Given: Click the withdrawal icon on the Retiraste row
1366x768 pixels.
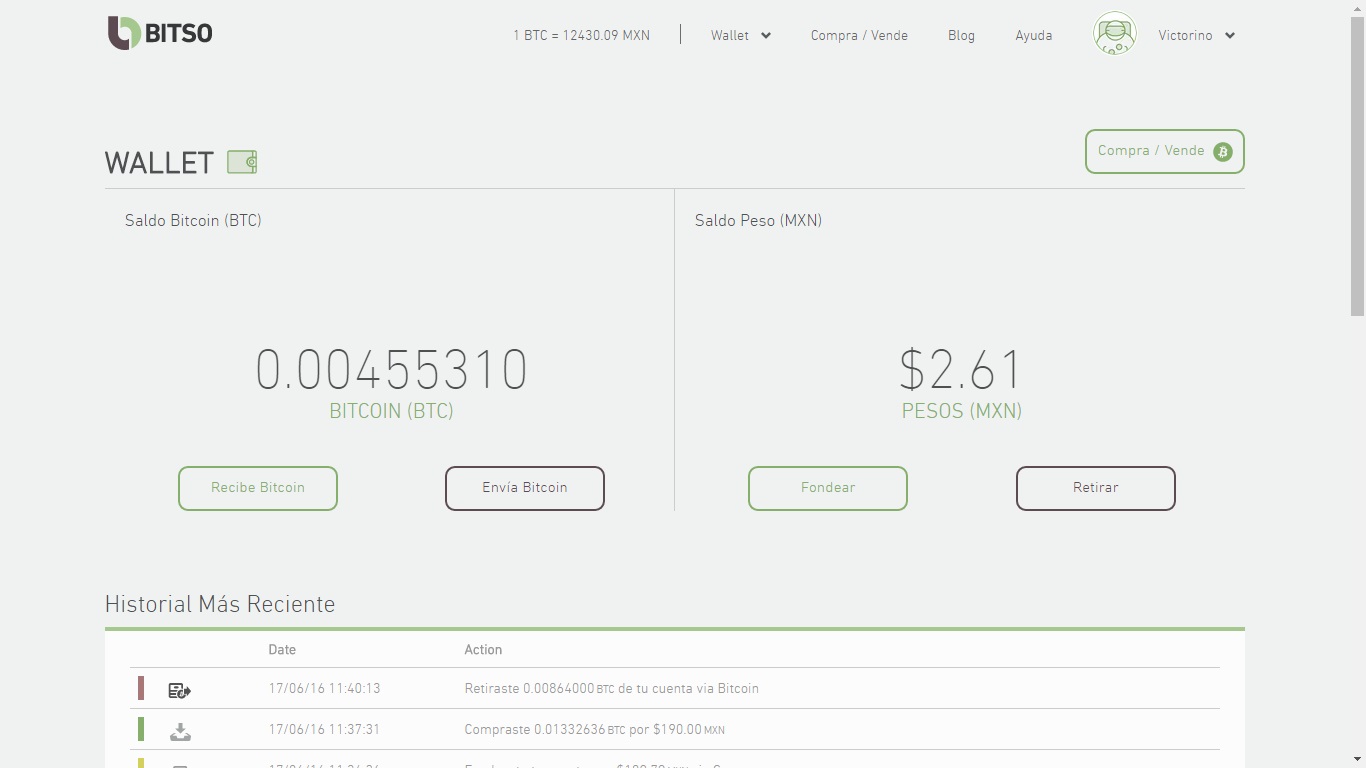Looking at the screenshot, I should tap(179, 689).
